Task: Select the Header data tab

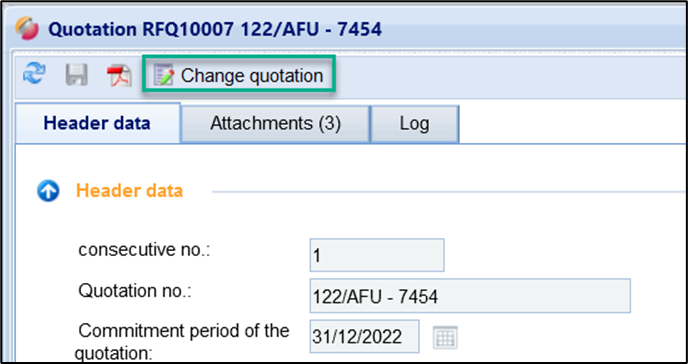Action: tap(97, 123)
